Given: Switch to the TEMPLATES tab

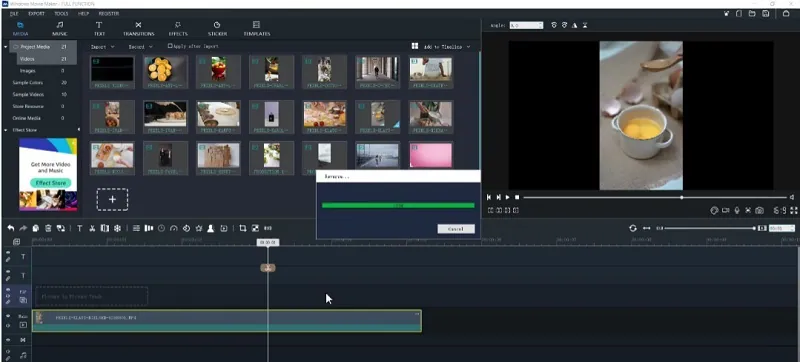Looking at the screenshot, I should coord(257,29).
